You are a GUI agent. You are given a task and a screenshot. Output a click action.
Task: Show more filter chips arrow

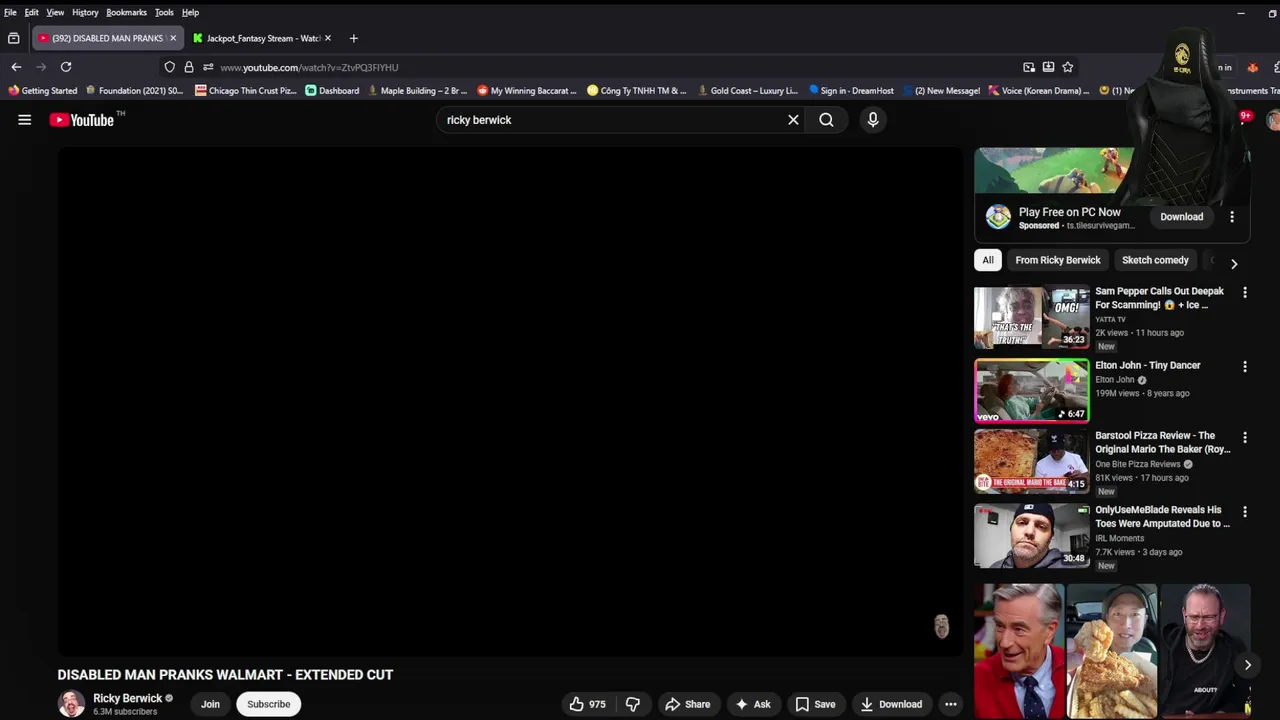pyautogui.click(x=1234, y=264)
